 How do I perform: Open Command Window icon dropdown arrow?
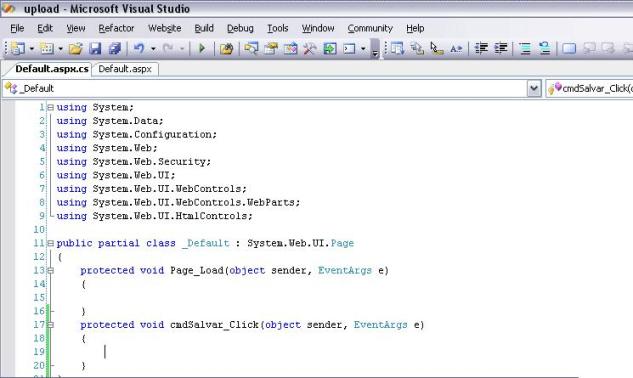363,49
